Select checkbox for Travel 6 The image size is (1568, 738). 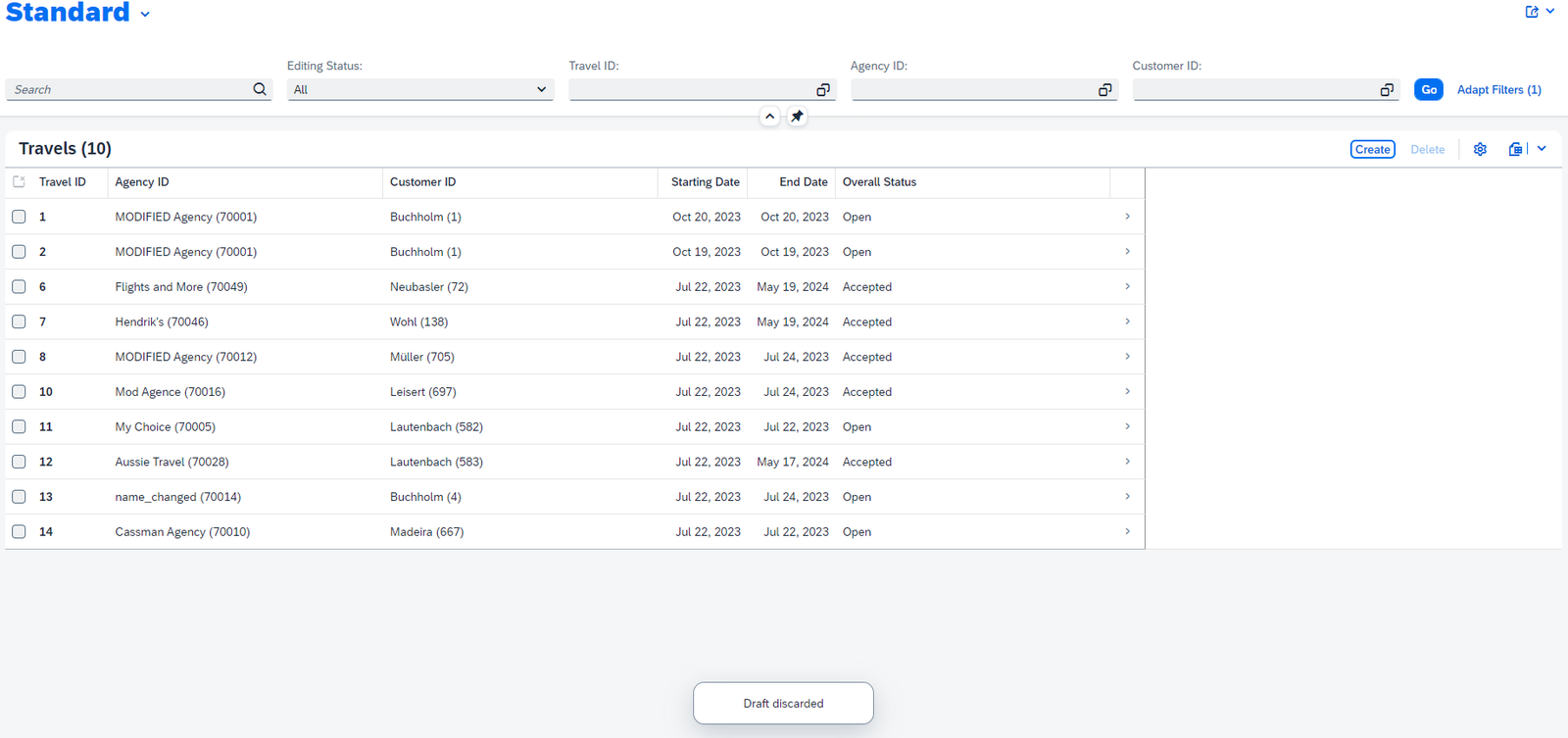[x=19, y=286]
